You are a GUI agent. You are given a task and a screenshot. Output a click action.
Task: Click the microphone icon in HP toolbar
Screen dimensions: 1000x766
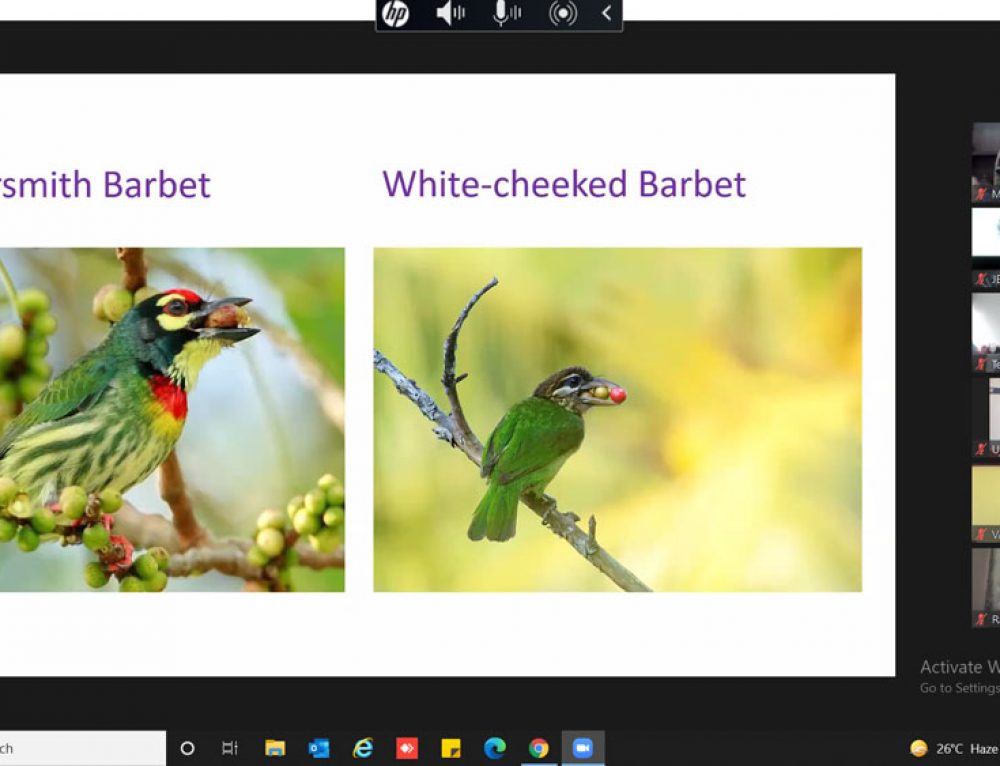[x=507, y=13]
